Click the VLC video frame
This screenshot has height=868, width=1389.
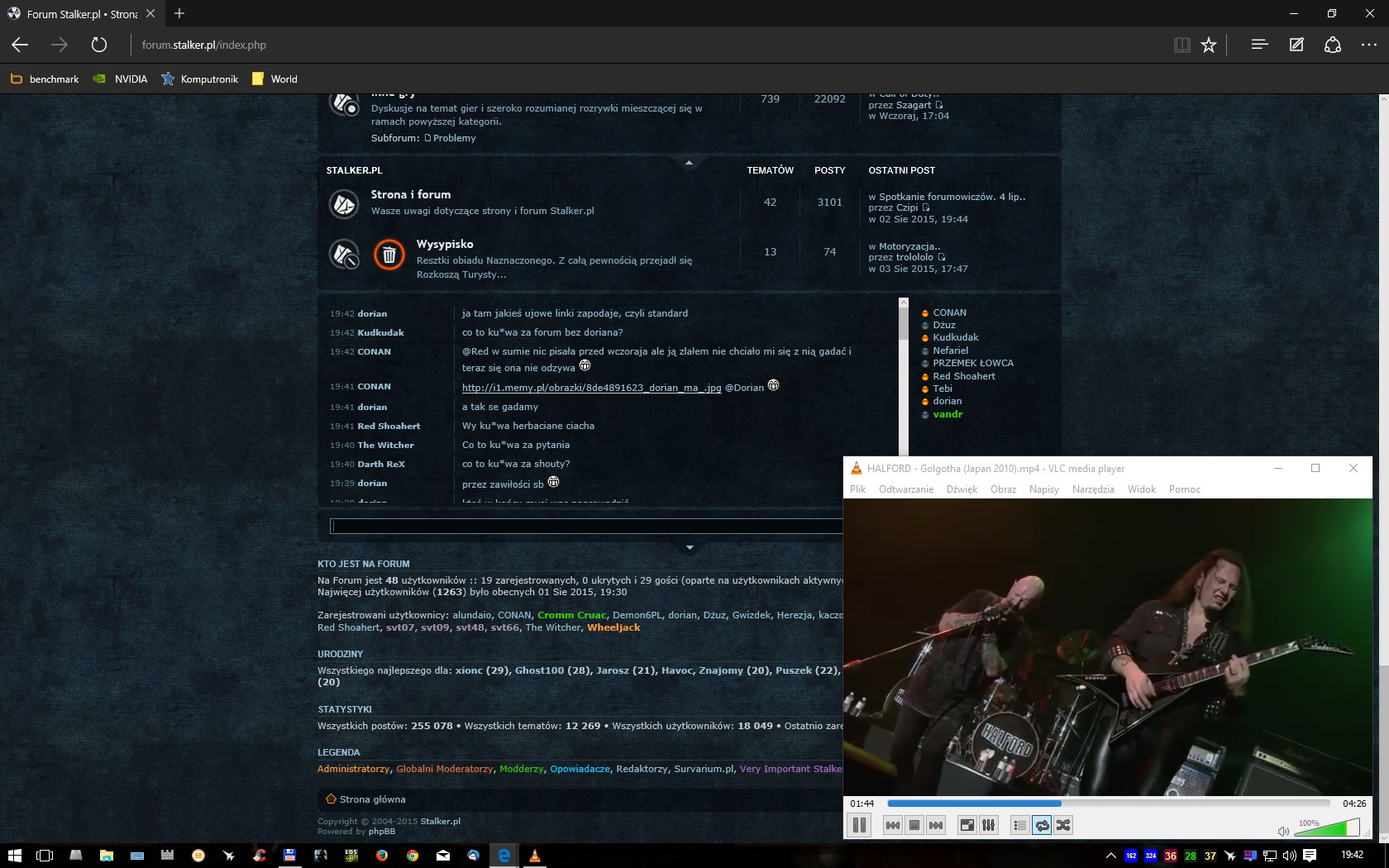(x=1108, y=646)
